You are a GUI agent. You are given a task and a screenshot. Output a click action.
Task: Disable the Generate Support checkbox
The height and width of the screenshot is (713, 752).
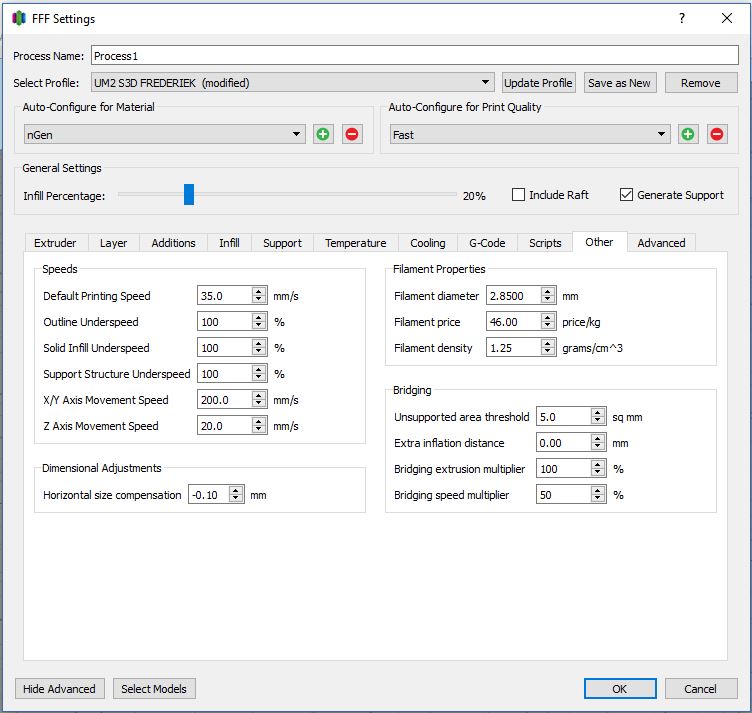pyautogui.click(x=627, y=195)
